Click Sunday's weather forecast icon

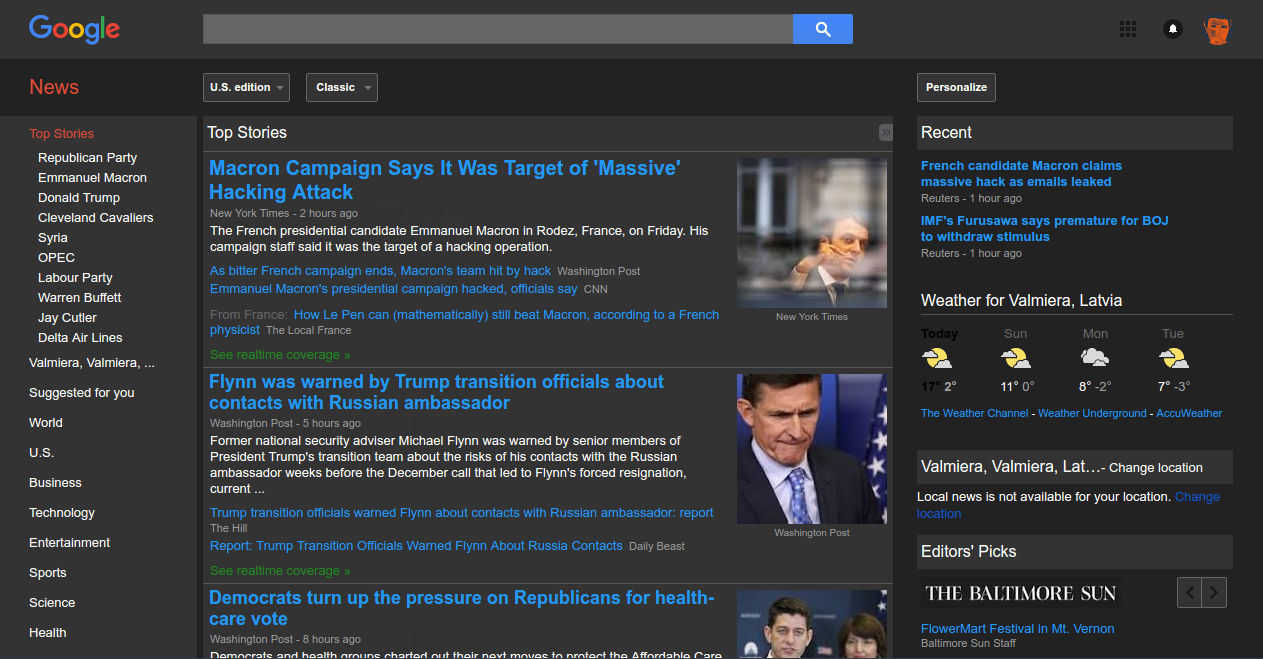pos(1015,358)
